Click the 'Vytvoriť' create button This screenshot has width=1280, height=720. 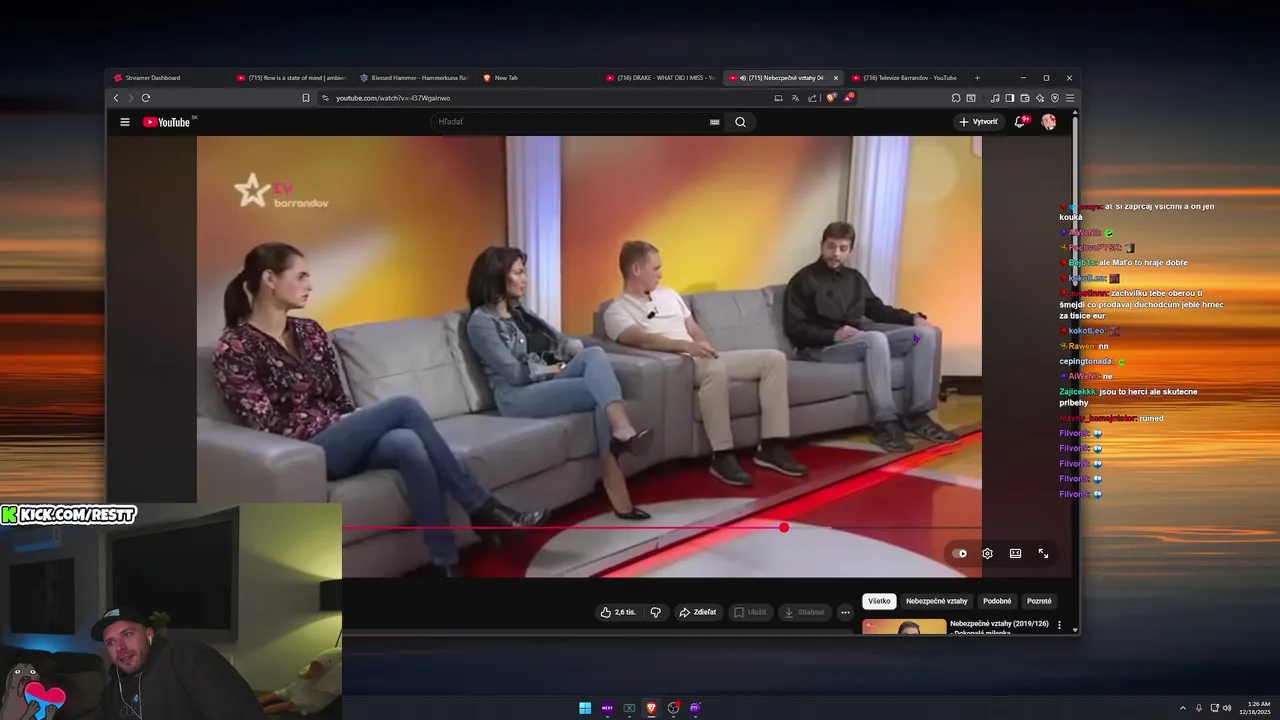(x=978, y=122)
